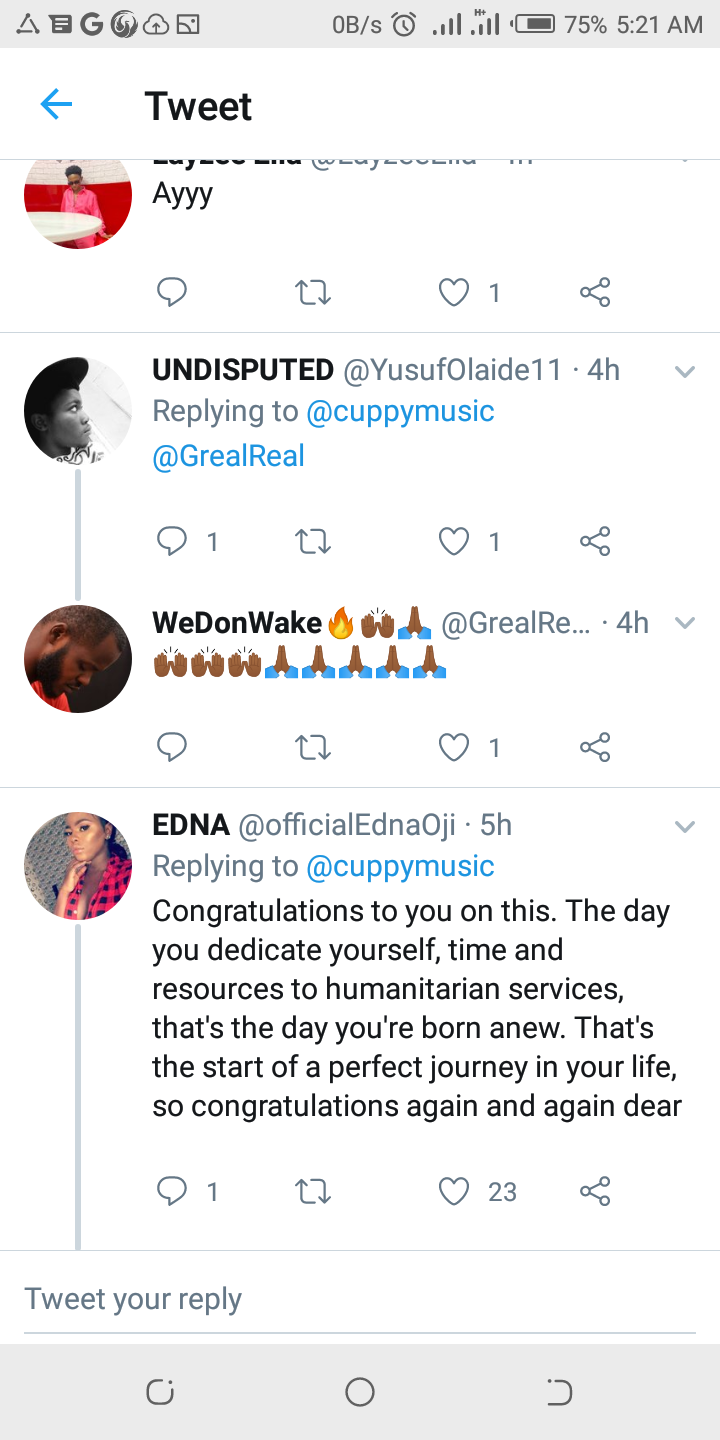720x1440 pixels.
Task: Open dropdown menu on WeDonWake's tweet
Action: pyautogui.click(x=685, y=623)
